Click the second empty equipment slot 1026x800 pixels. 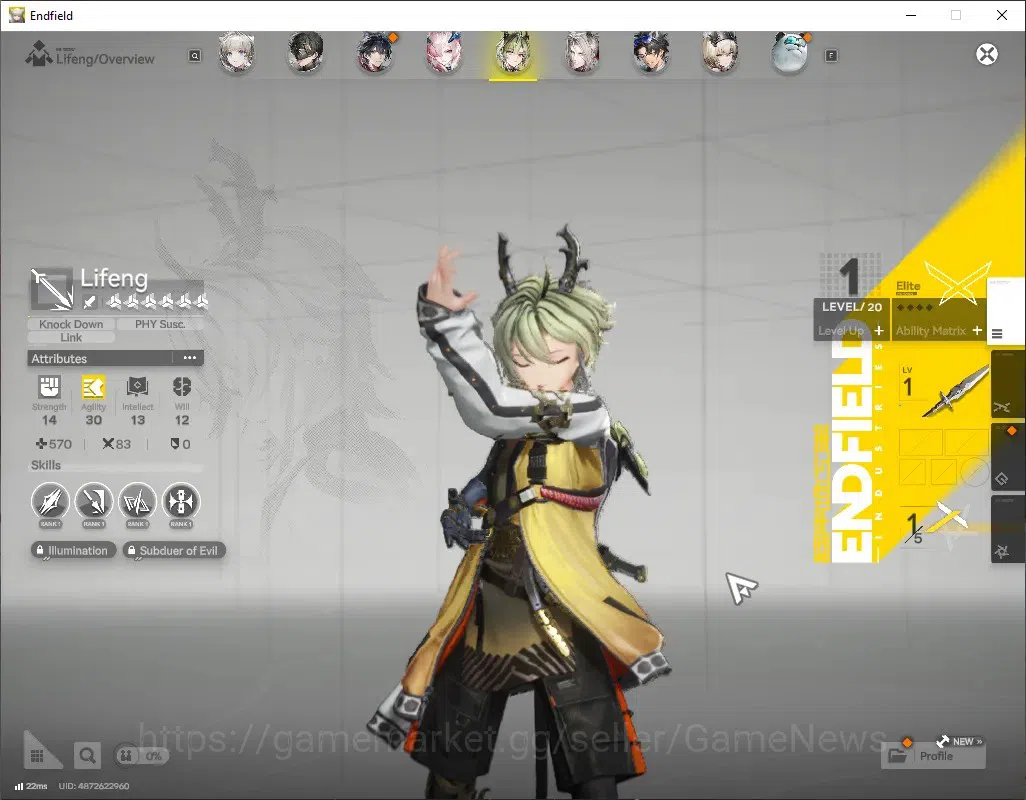966,442
